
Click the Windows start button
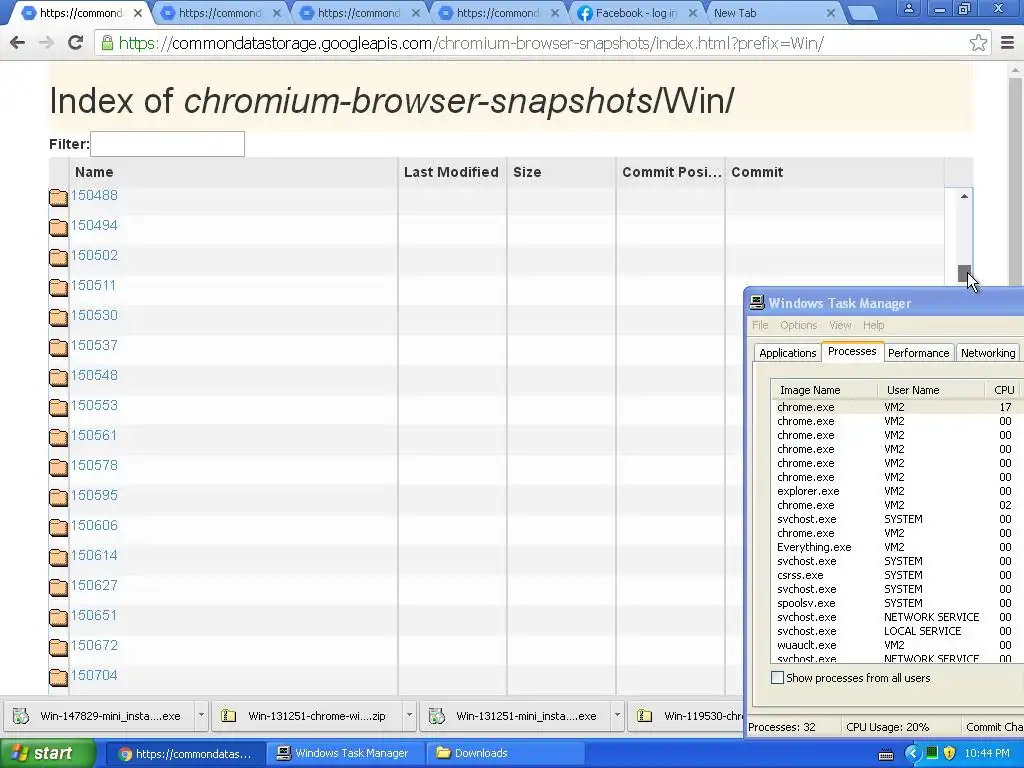point(47,754)
